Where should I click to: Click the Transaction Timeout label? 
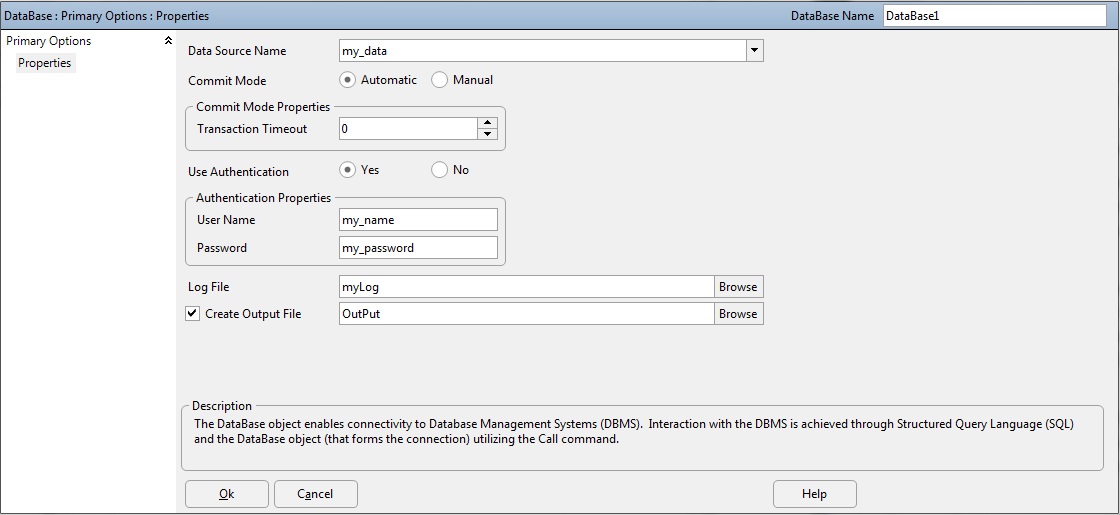[x=252, y=129]
